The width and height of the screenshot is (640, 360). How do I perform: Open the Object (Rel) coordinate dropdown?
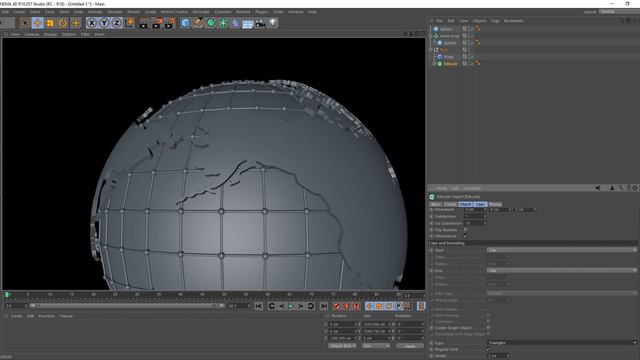[342, 346]
